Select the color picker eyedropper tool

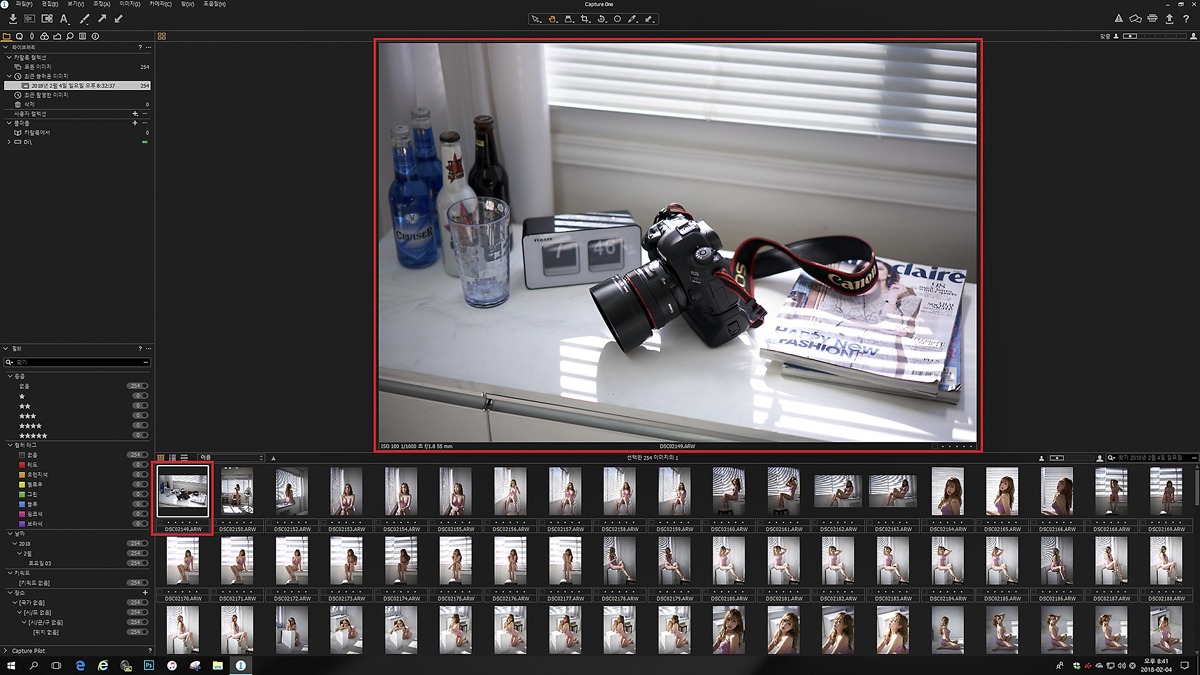tap(633, 18)
